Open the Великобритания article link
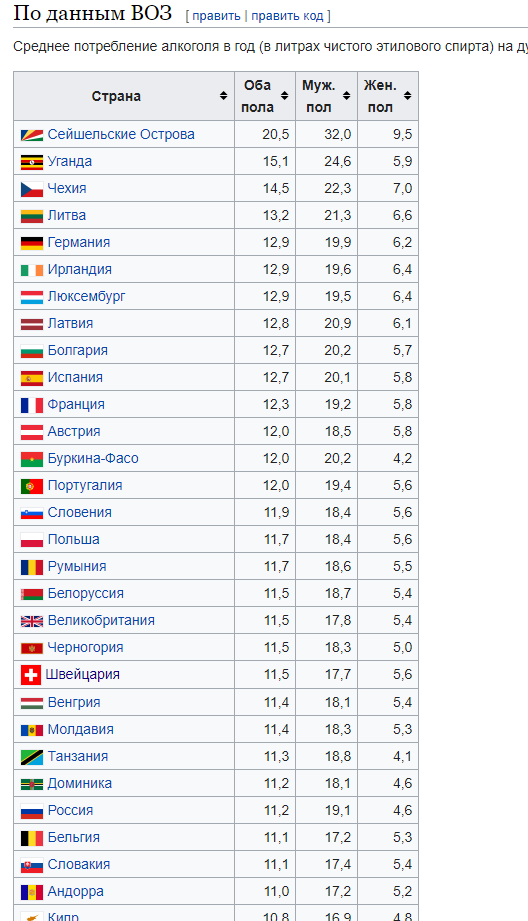 101,621
